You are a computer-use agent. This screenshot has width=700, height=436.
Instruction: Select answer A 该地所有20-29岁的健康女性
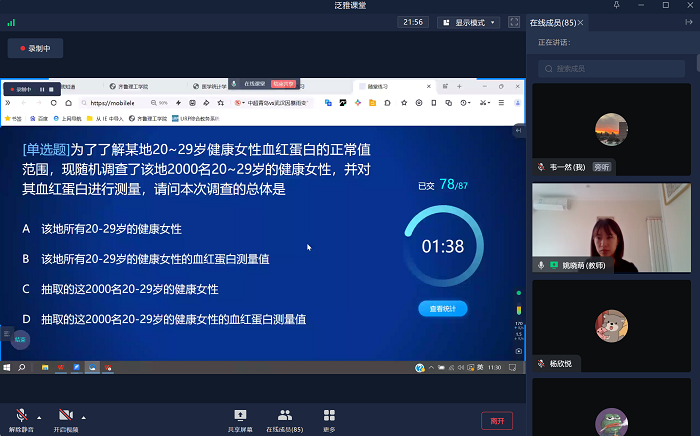click(102, 229)
